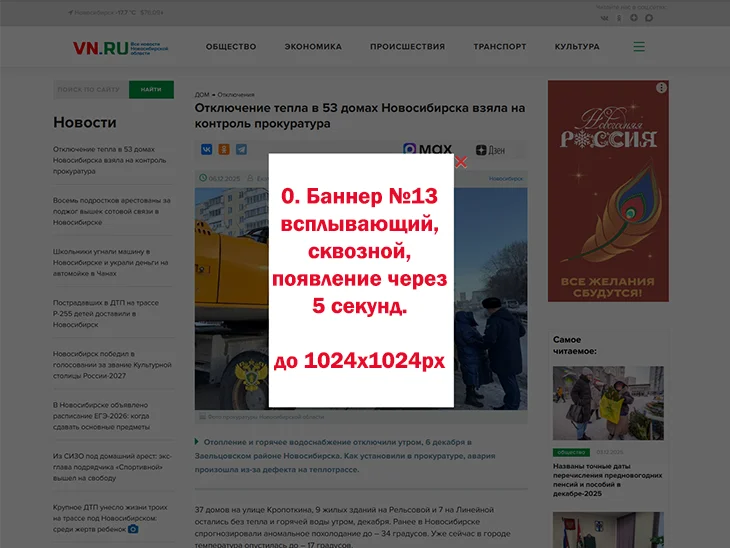
Task: Click photo caption 'Фото прокуратуры Новосибирской области'
Action: click(x=266, y=417)
